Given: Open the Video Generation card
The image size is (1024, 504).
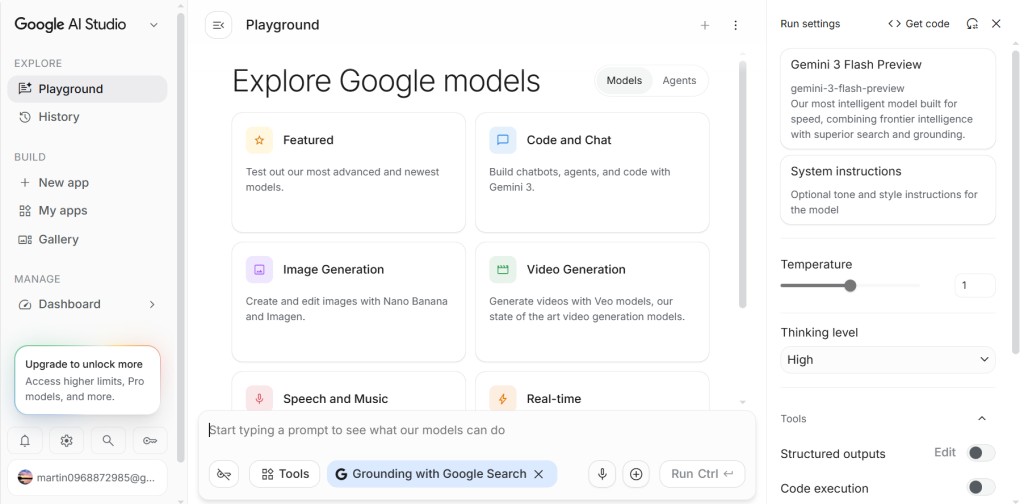Looking at the screenshot, I should [x=592, y=302].
